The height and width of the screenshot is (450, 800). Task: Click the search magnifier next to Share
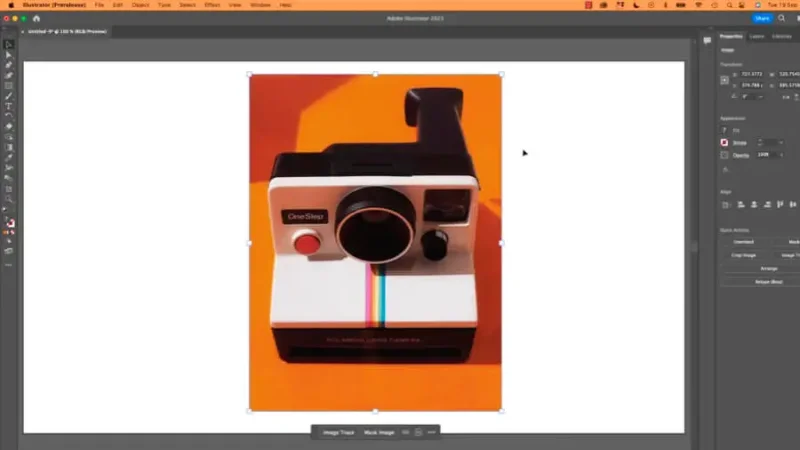(782, 18)
